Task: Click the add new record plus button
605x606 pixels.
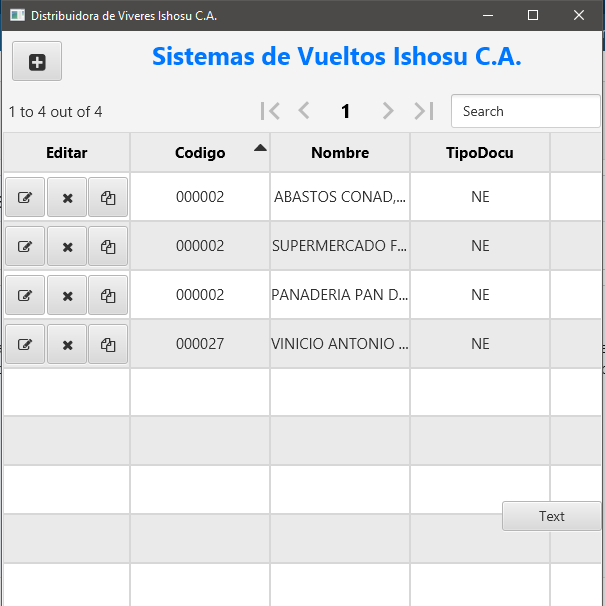Action: coord(37,61)
